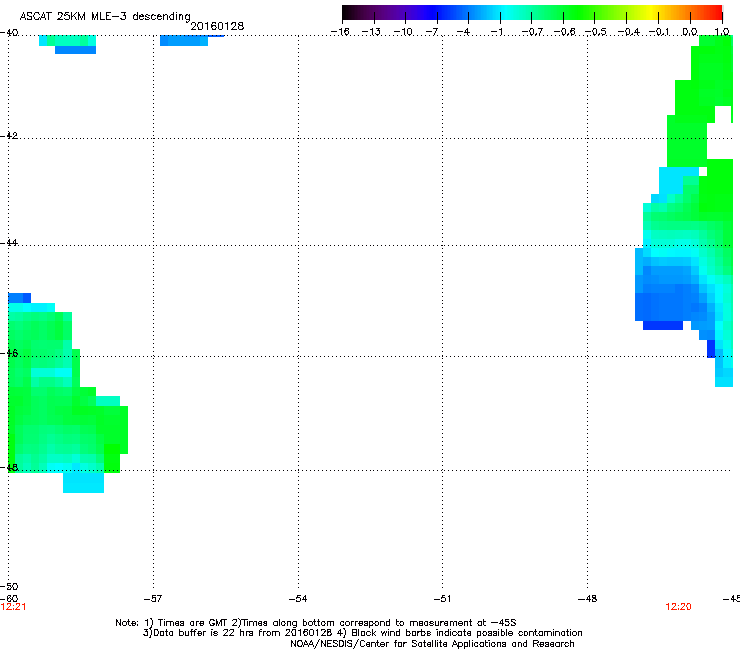740x650 pixels.
Task: Click the color bar label "-0.6"
Action: click(x=564, y=32)
